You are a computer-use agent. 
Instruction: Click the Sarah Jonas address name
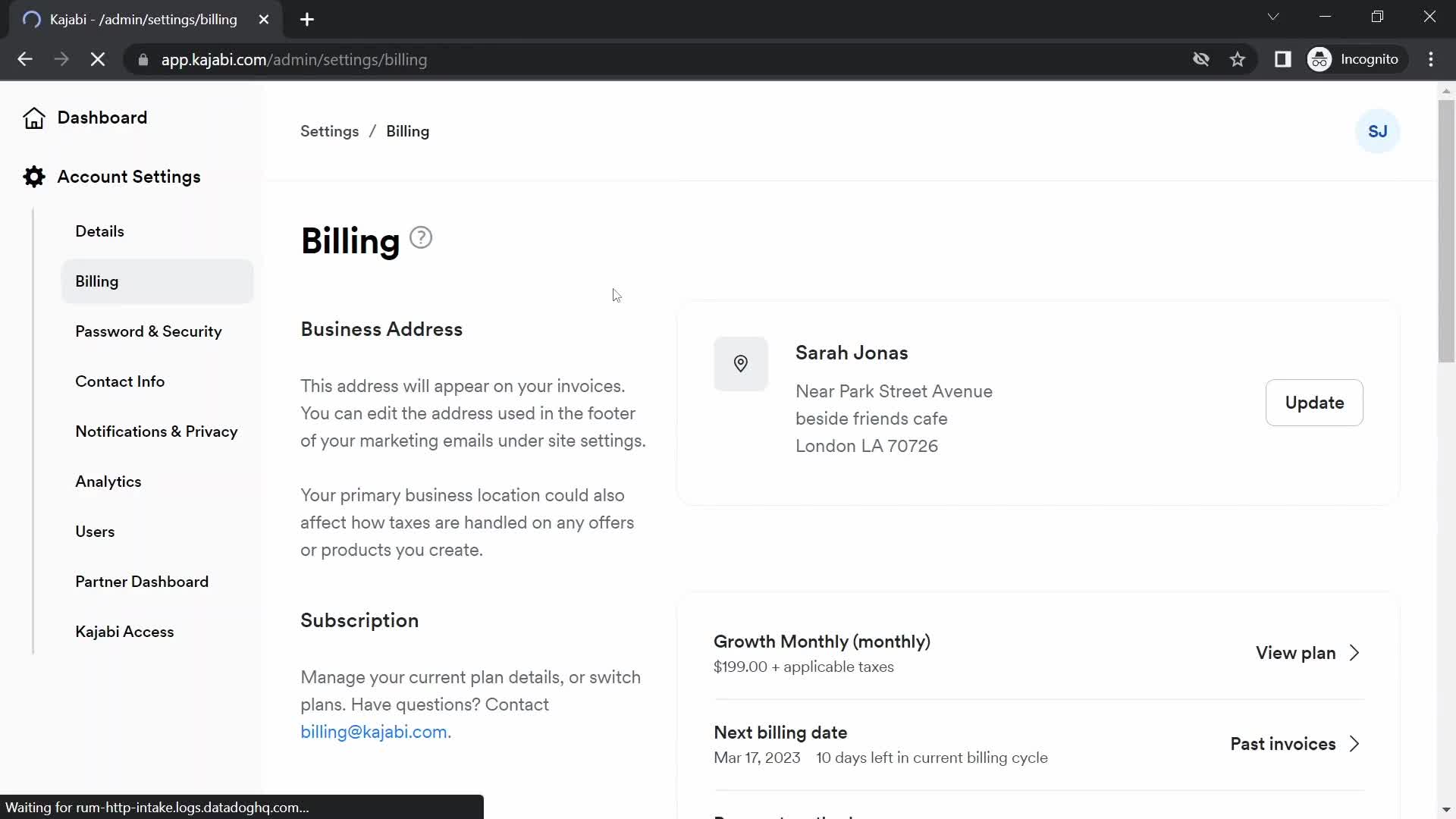[x=852, y=353]
